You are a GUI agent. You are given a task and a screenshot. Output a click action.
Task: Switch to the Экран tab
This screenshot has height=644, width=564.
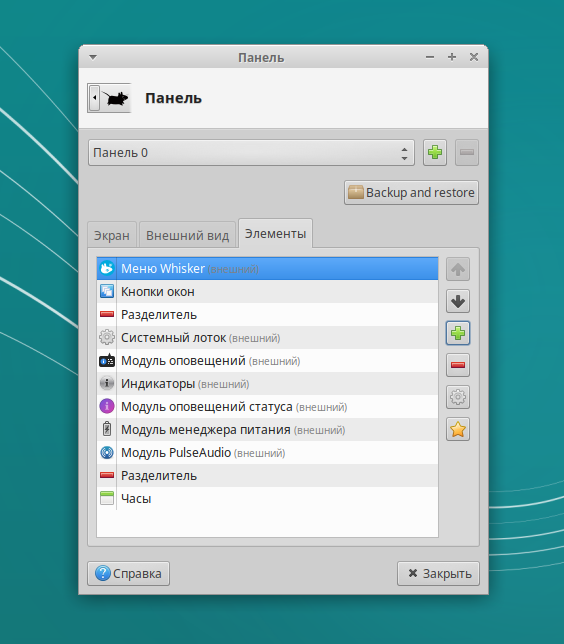click(112, 235)
